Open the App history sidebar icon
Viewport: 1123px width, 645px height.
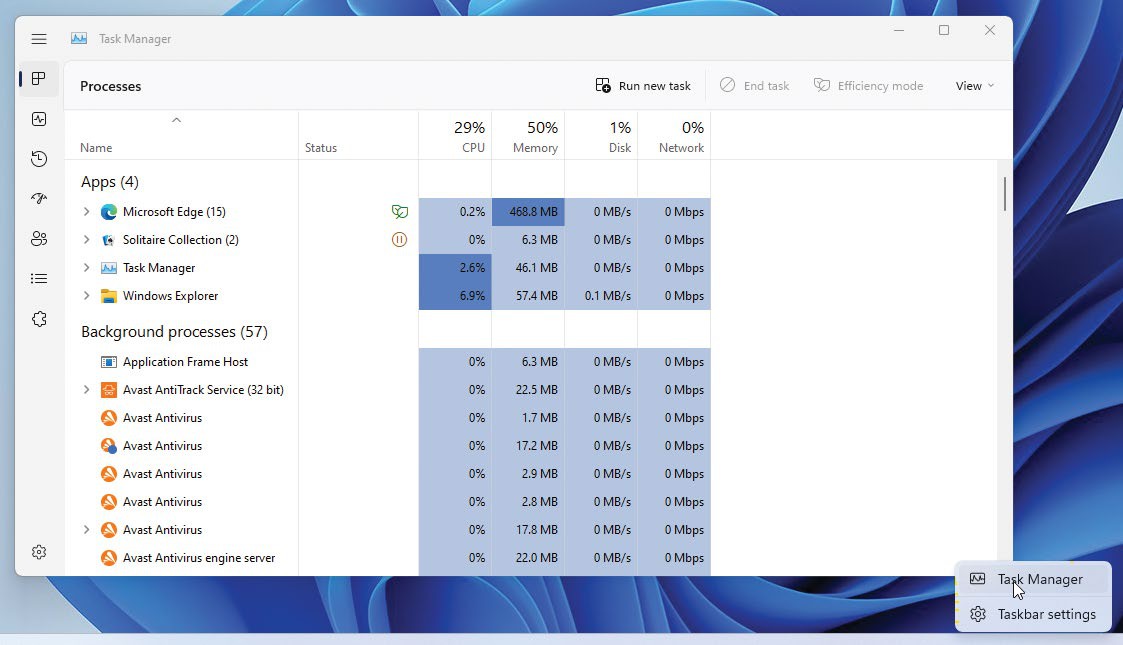click(39, 159)
